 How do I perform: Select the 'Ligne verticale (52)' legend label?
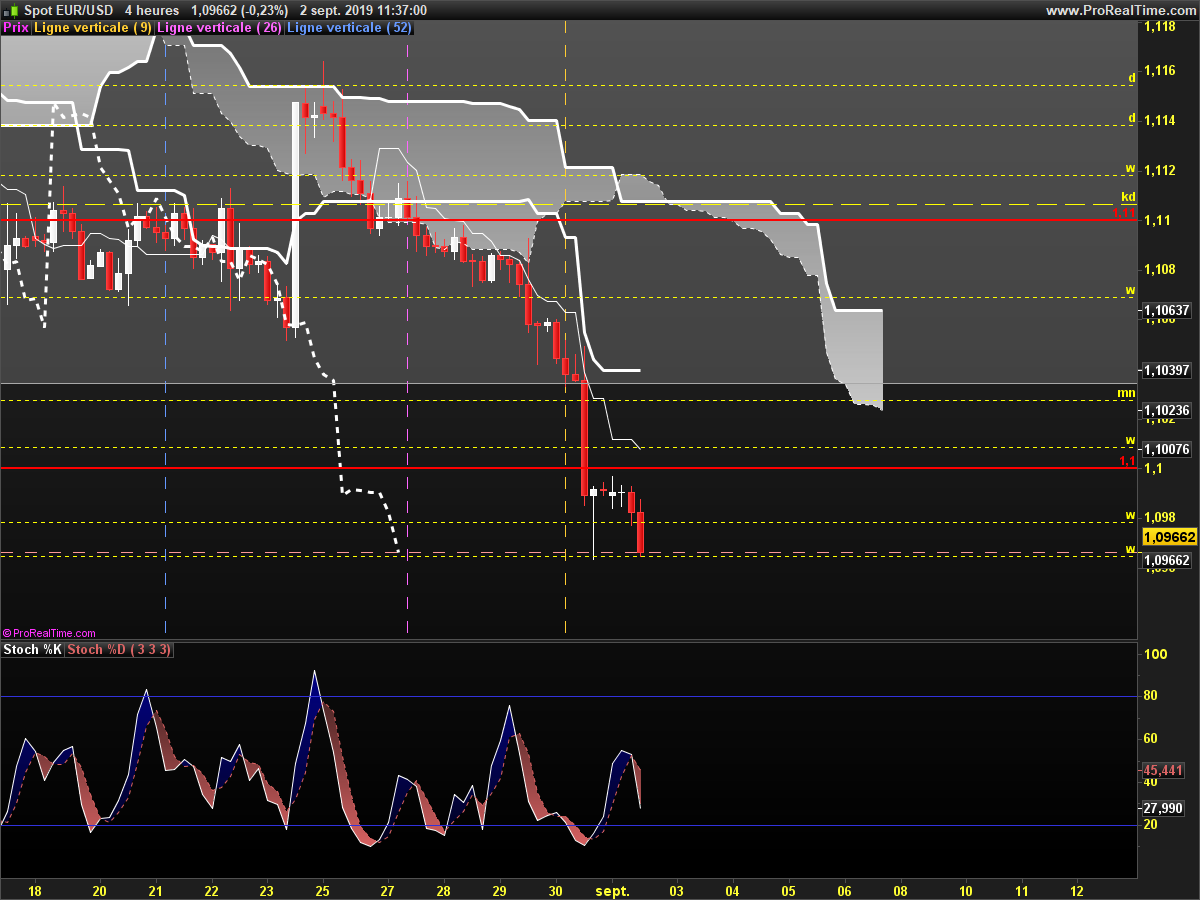[x=349, y=27]
